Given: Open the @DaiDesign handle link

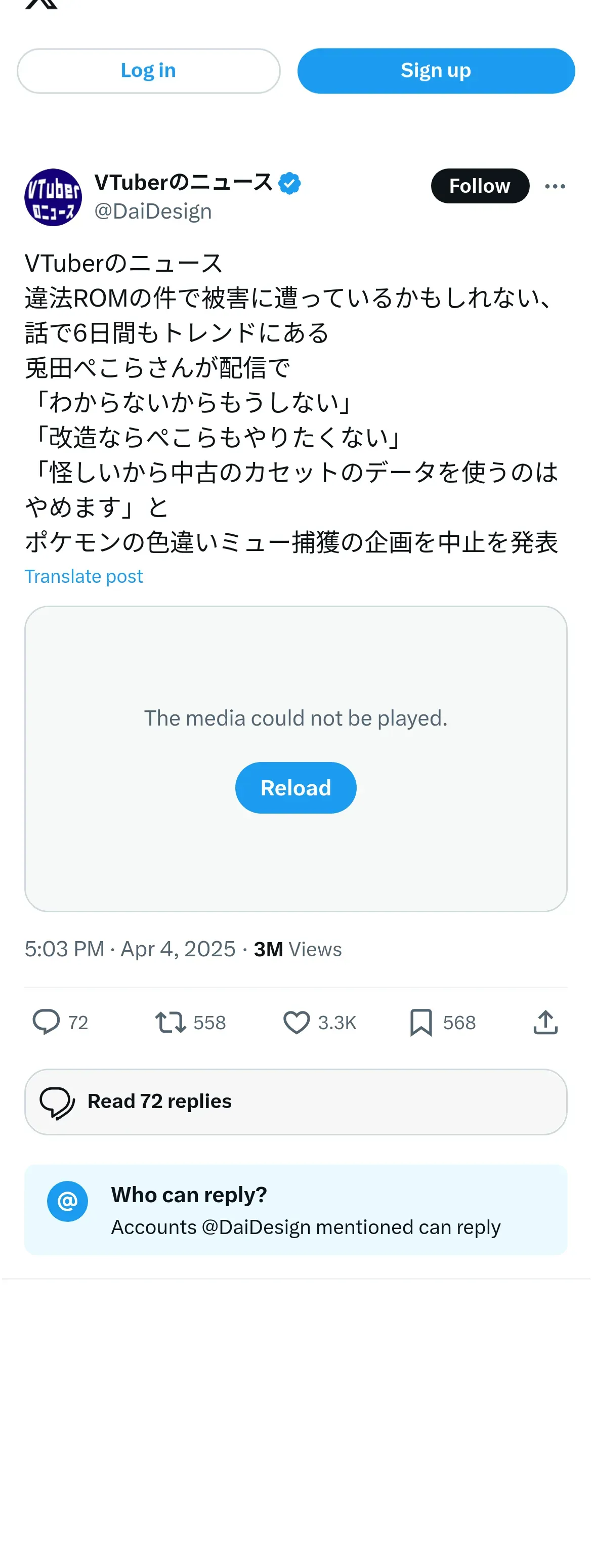Looking at the screenshot, I should coord(153,211).
